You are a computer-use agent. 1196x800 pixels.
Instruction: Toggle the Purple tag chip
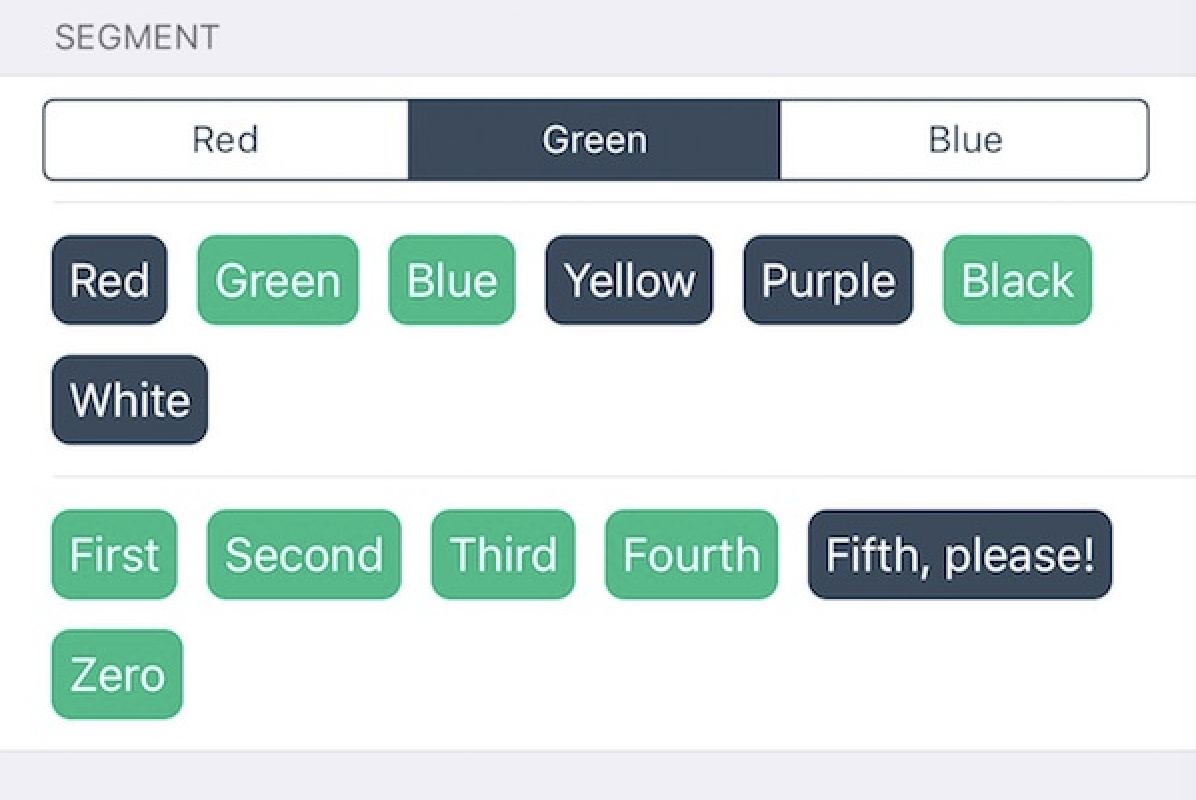point(828,280)
